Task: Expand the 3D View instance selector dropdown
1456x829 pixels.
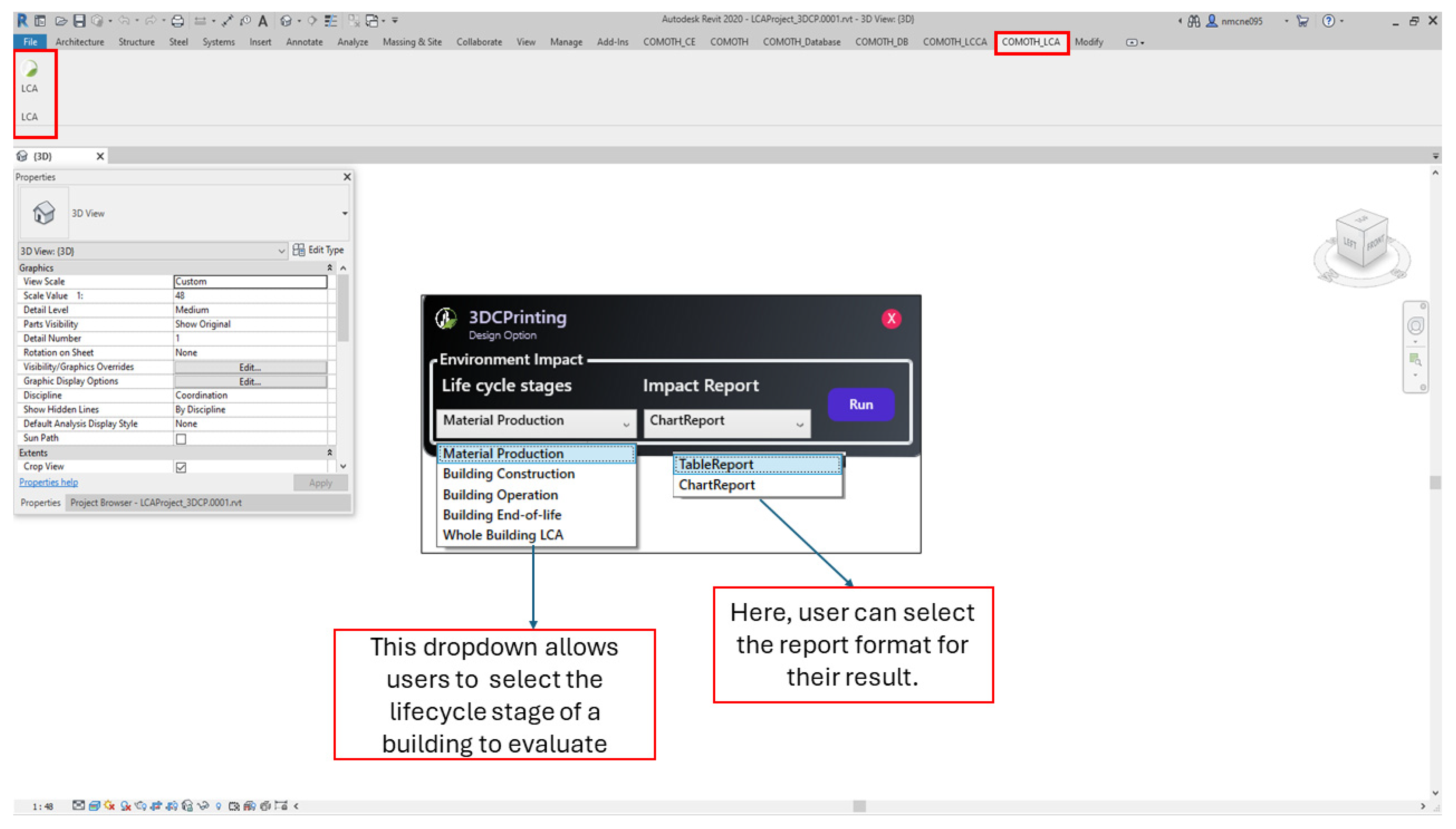Action: [x=281, y=251]
